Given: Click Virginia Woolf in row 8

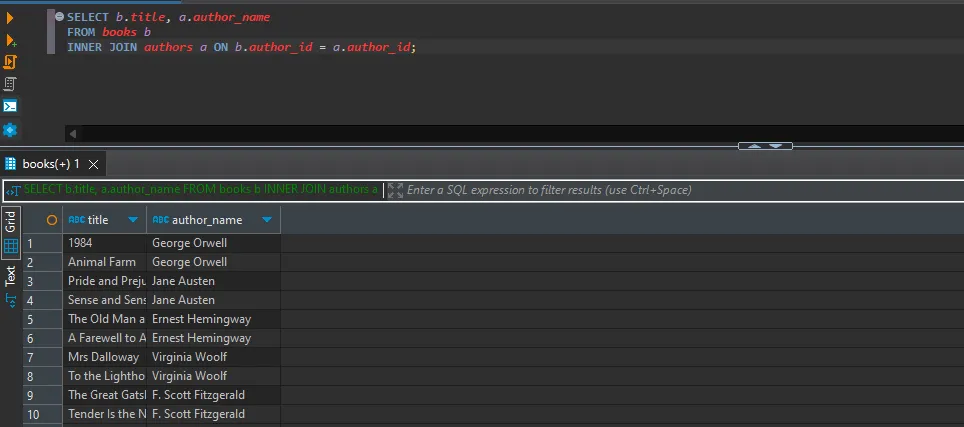Looking at the screenshot, I should point(213,376).
